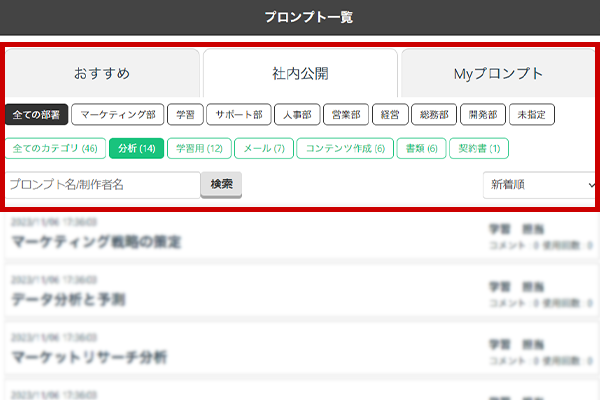Open the 社内公開 tab
The height and width of the screenshot is (400, 600).
300,73
